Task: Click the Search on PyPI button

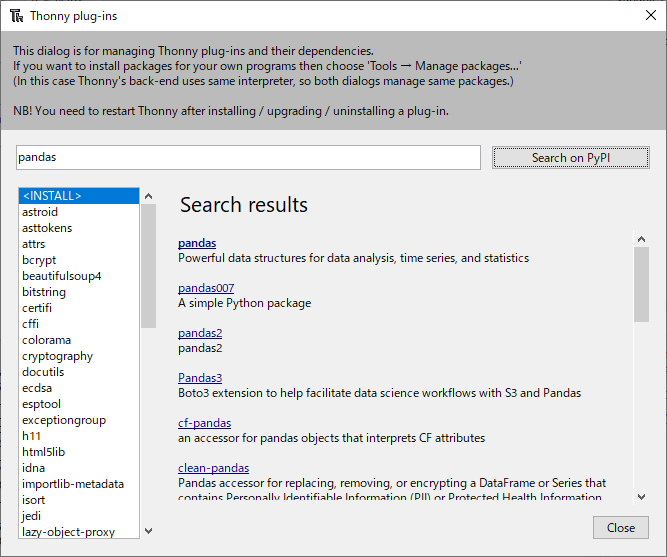Action: (x=570, y=157)
